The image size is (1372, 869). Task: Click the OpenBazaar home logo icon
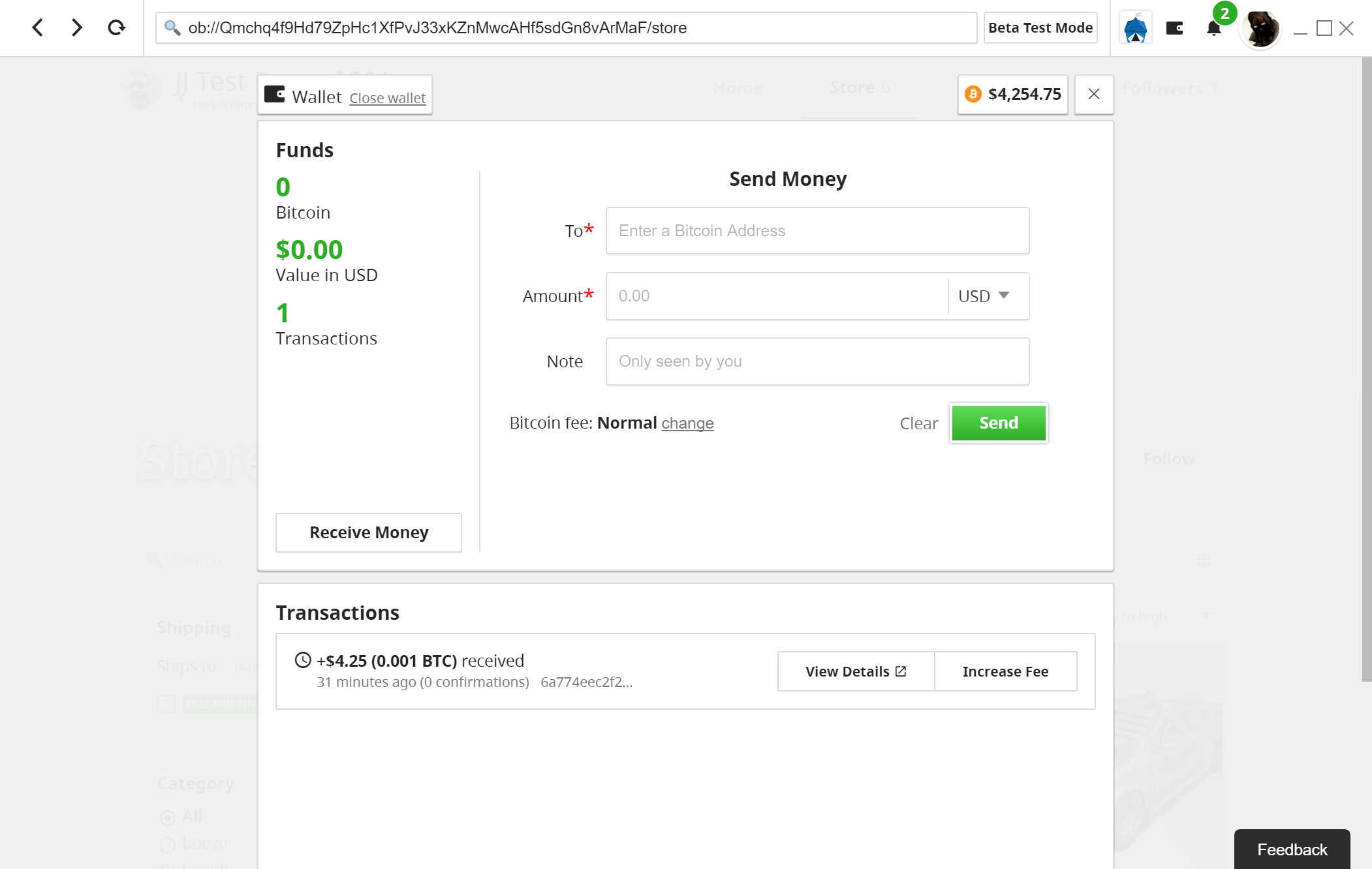1136,27
